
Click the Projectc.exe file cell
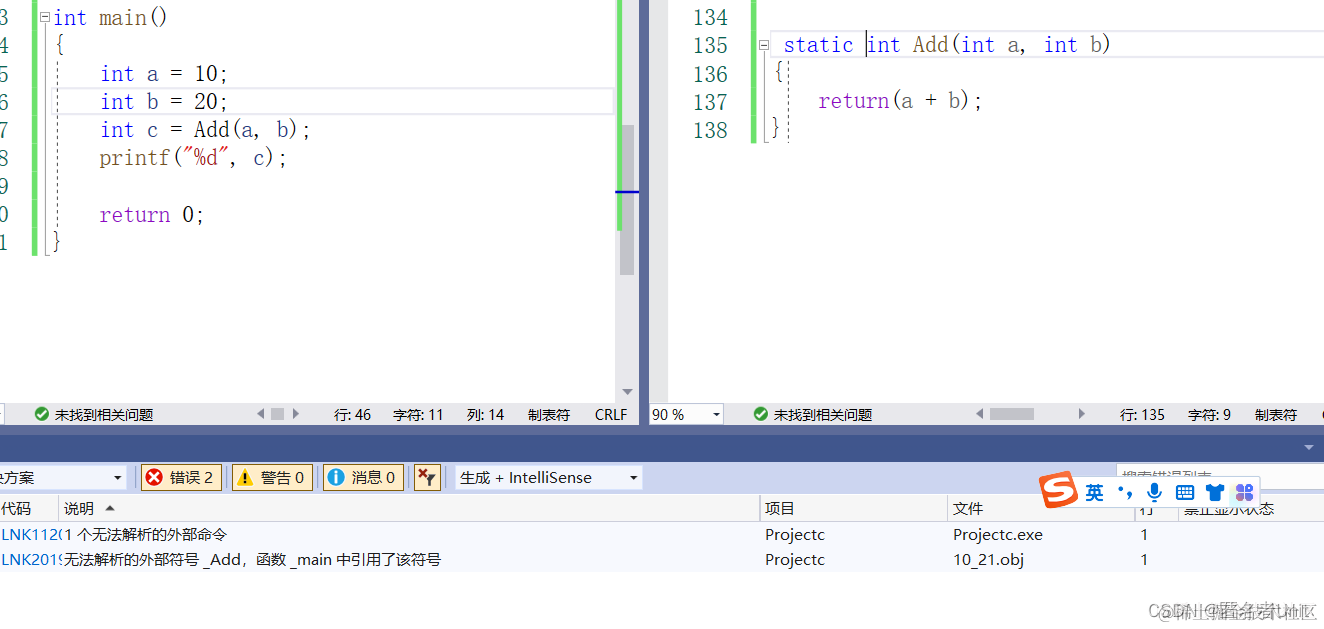[998, 534]
